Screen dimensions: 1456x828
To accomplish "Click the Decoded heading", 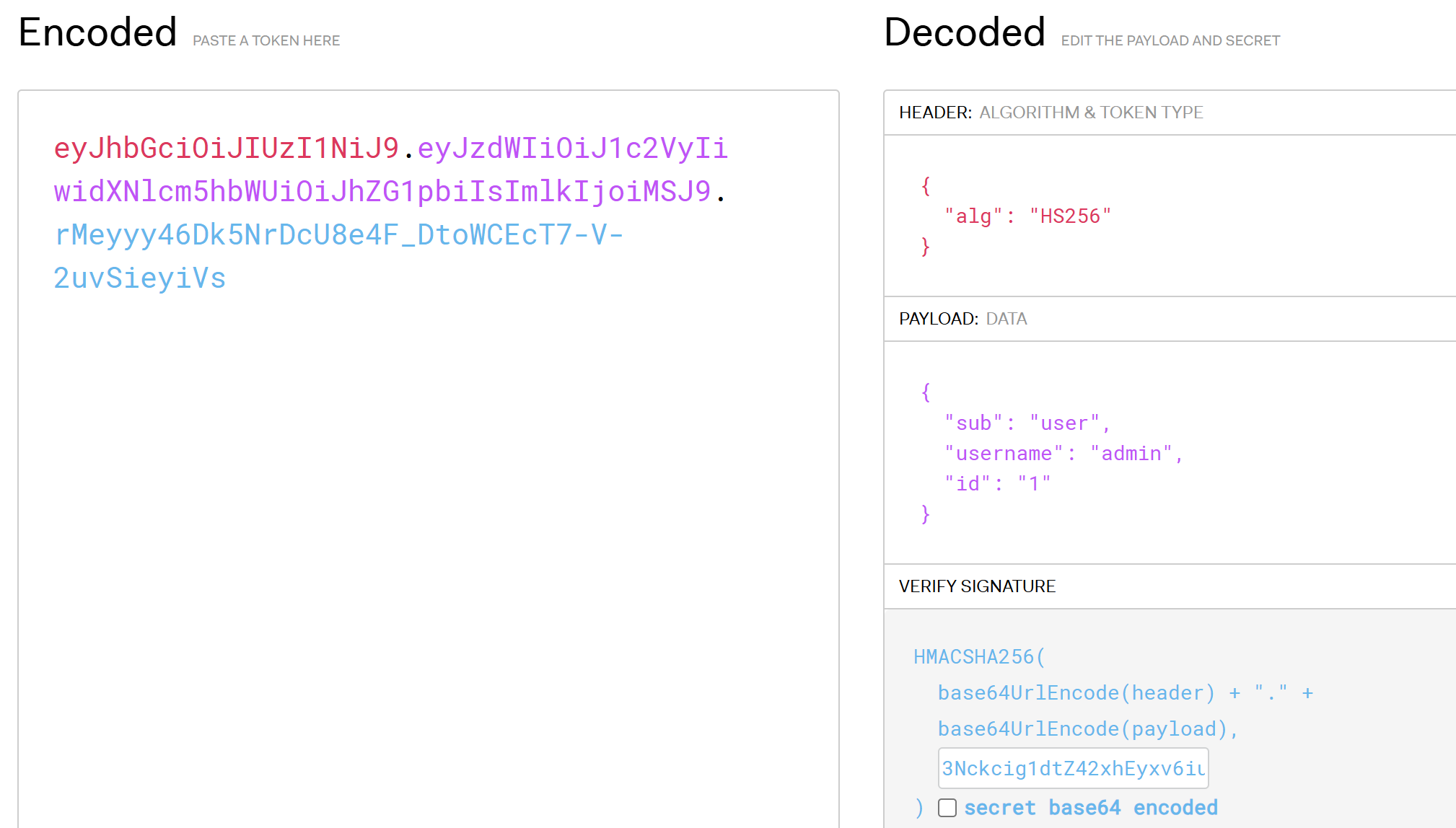I will pyautogui.click(x=964, y=32).
